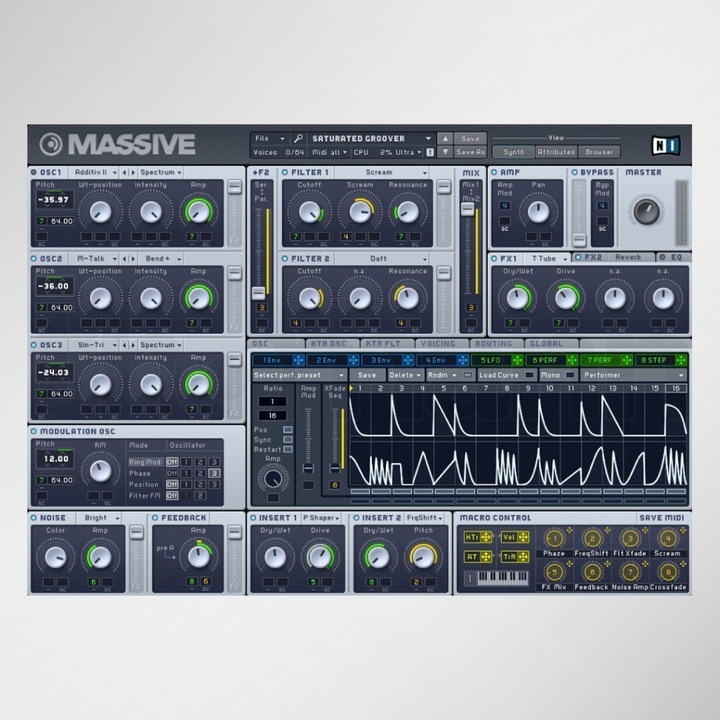
Task: Click the 3Env modulation drag-handle icon
Action: tap(407, 360)
